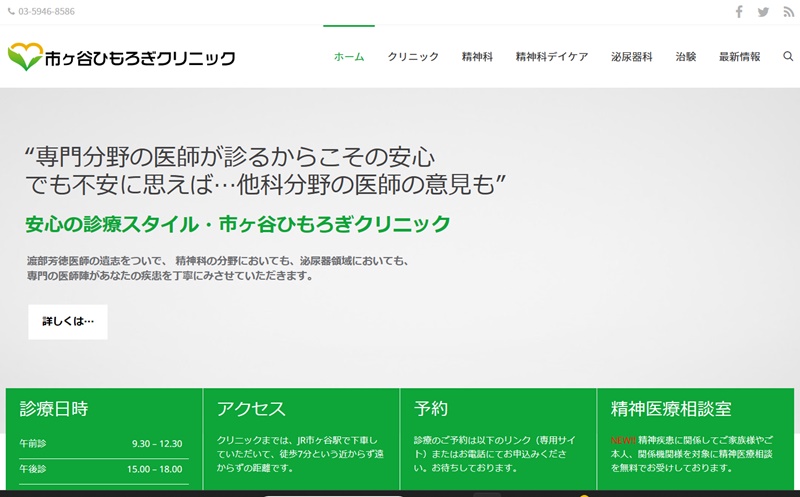Open the Twitter icon link
The image size is (800, 497).
click(764, 12)
